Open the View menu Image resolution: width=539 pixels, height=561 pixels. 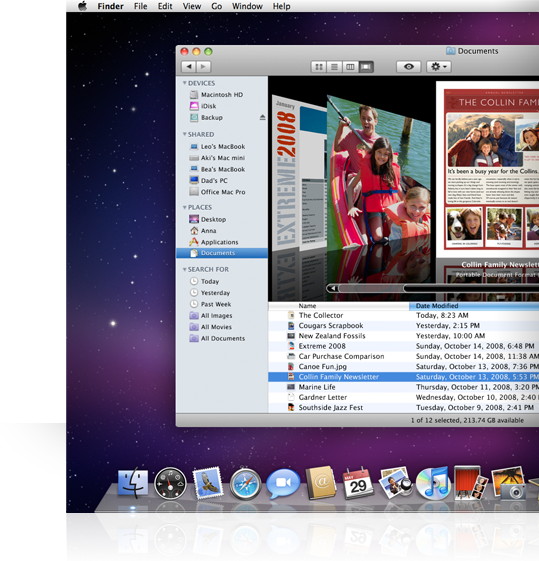pyautogui.click(x=192, y=6)
